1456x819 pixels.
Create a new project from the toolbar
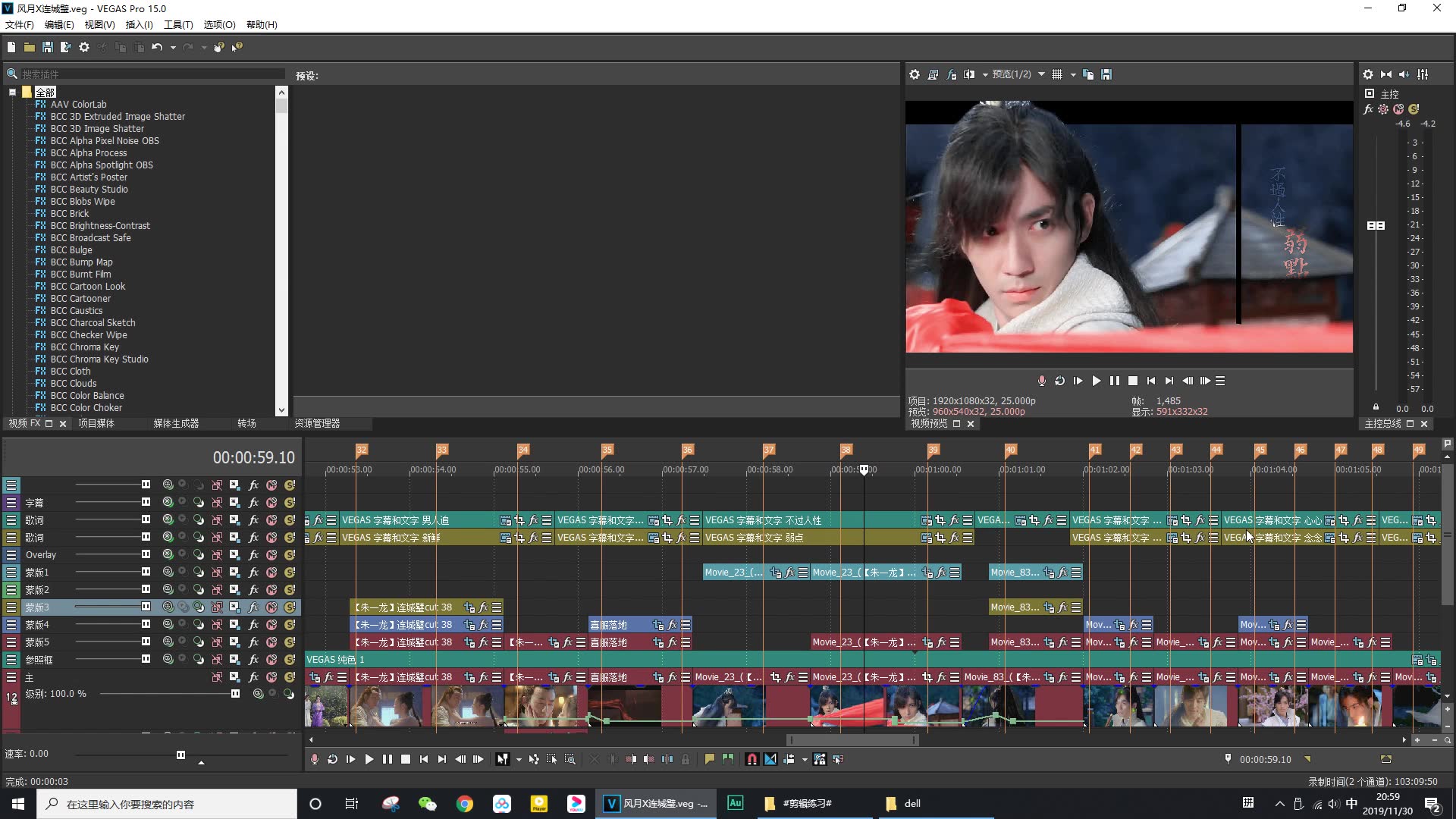11,47
